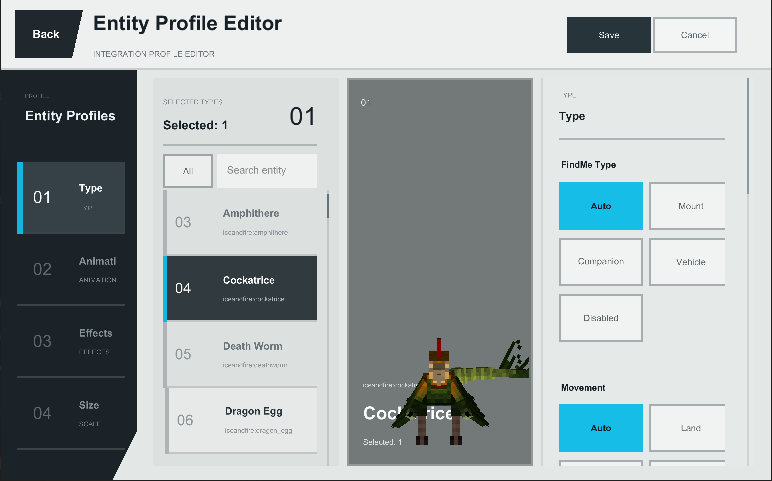The image size is (772, 481).
Task: Click the 'Entity Profiles' sidebar heading
Action: click(70, 116)
